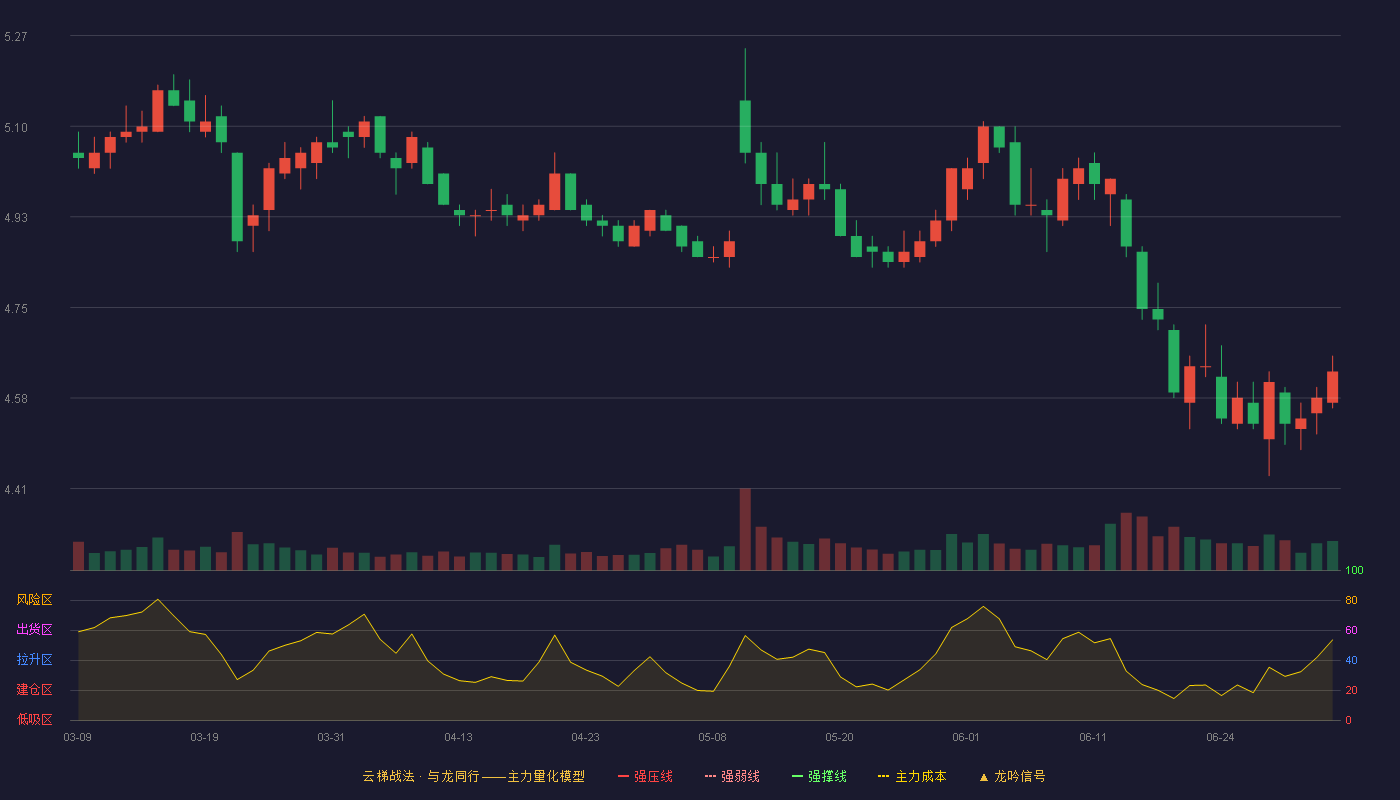The width and height of the screenshot is (1400, 800).
Task: Click the red 0 indicator scale value
Action: click(x=1349, y=720)
